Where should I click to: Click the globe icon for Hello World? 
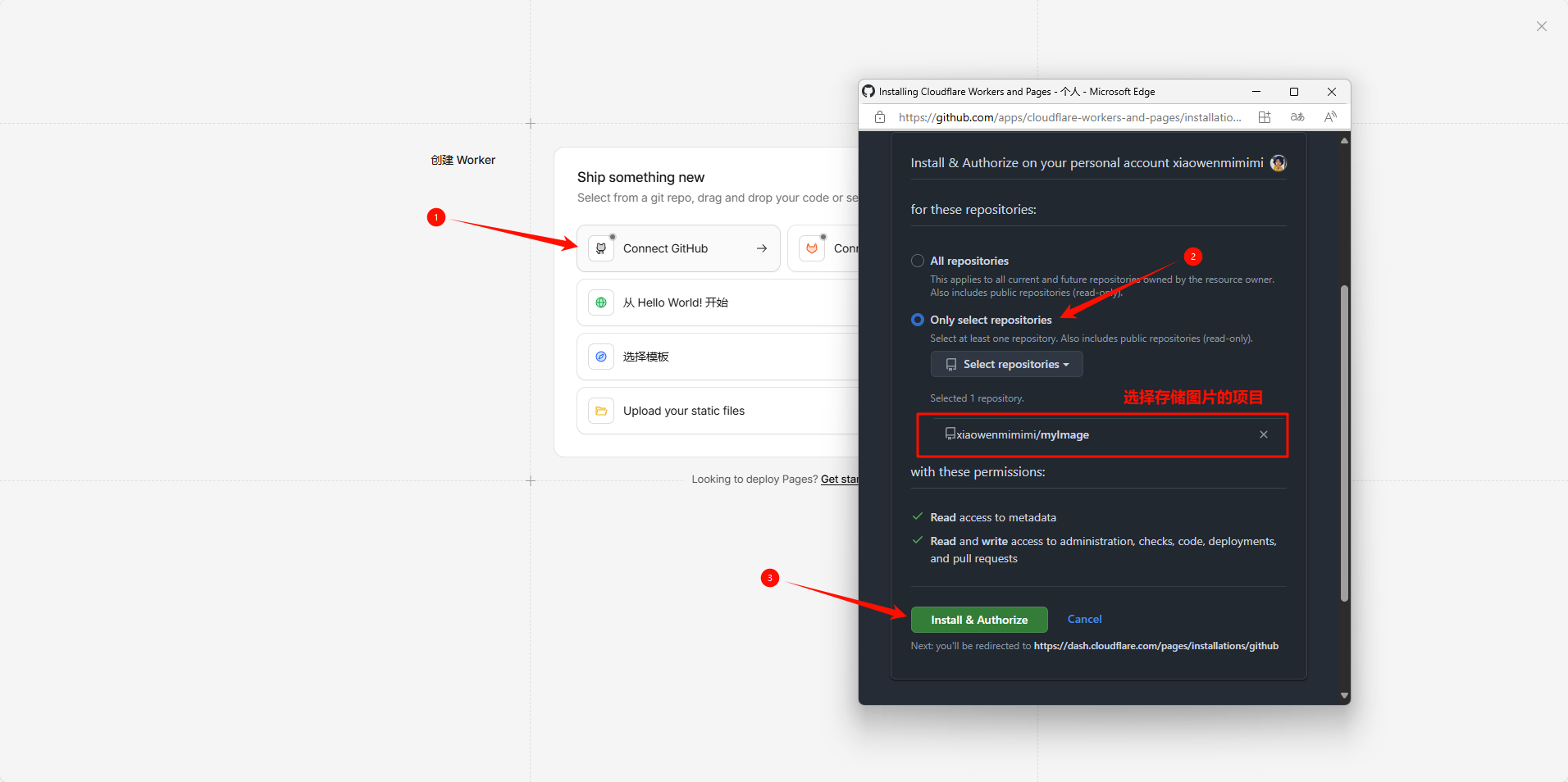[601, 302]
